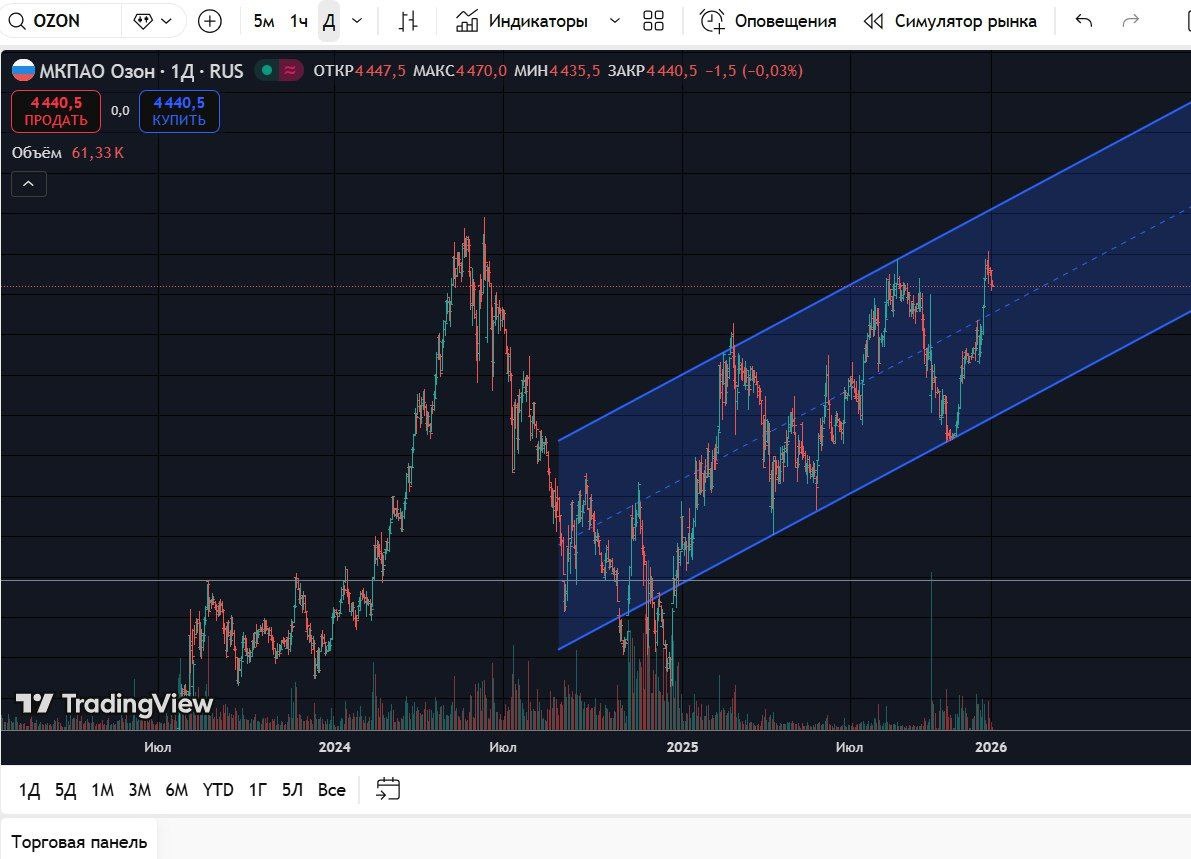Click the ОТКР 4447,5 open value
This screenshot has width=1191, height=859.
[359, 71]
